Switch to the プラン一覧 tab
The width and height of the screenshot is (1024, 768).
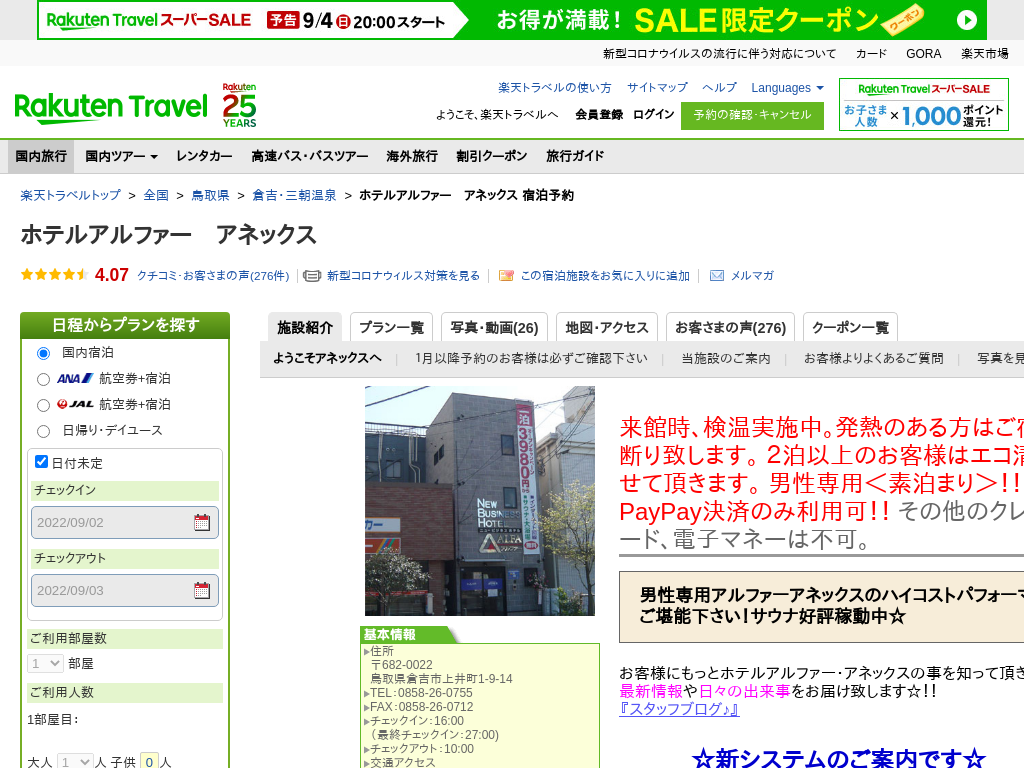392,327
